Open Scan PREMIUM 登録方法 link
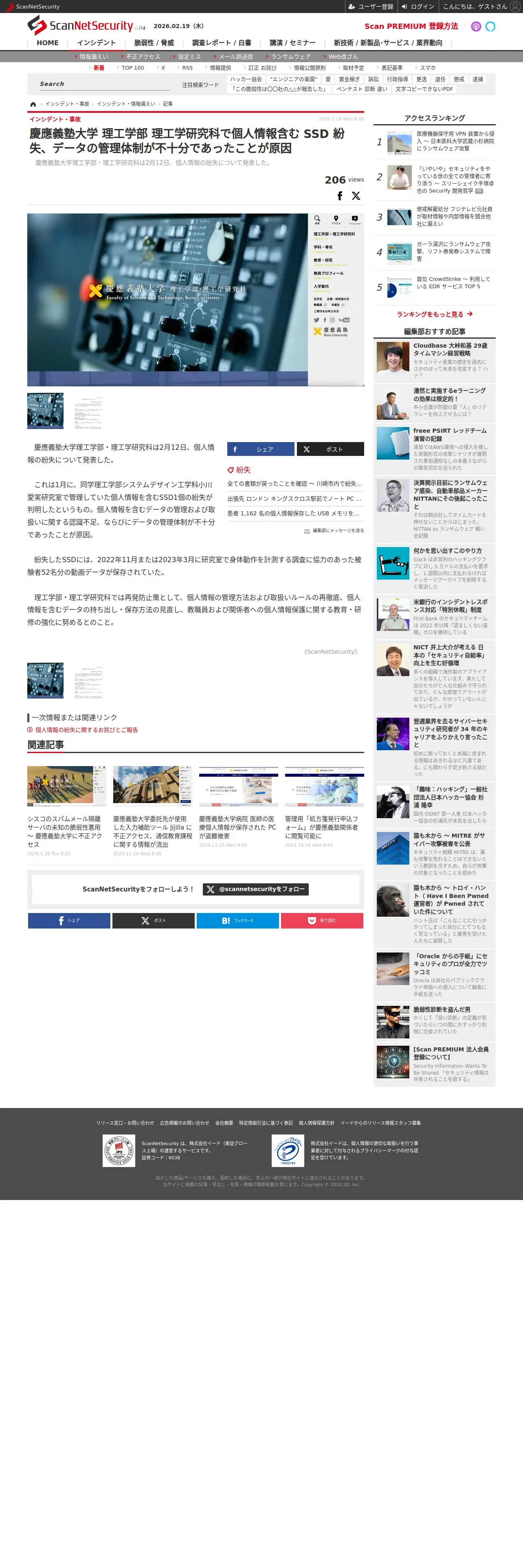The width and height of the screenshot is (523, 1568). pos(411,26)
